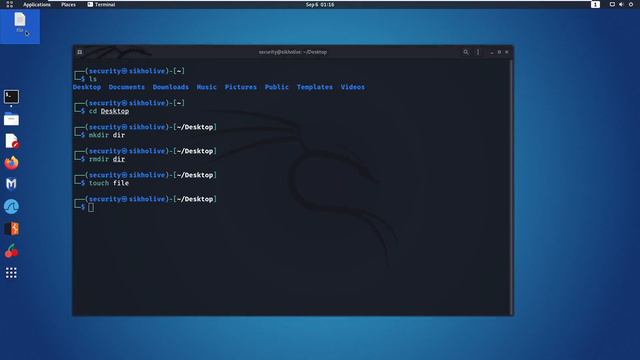The image size is (640, 360).
Task: Click the terminal's vertical scrollbar
Action: pos(512,187)
